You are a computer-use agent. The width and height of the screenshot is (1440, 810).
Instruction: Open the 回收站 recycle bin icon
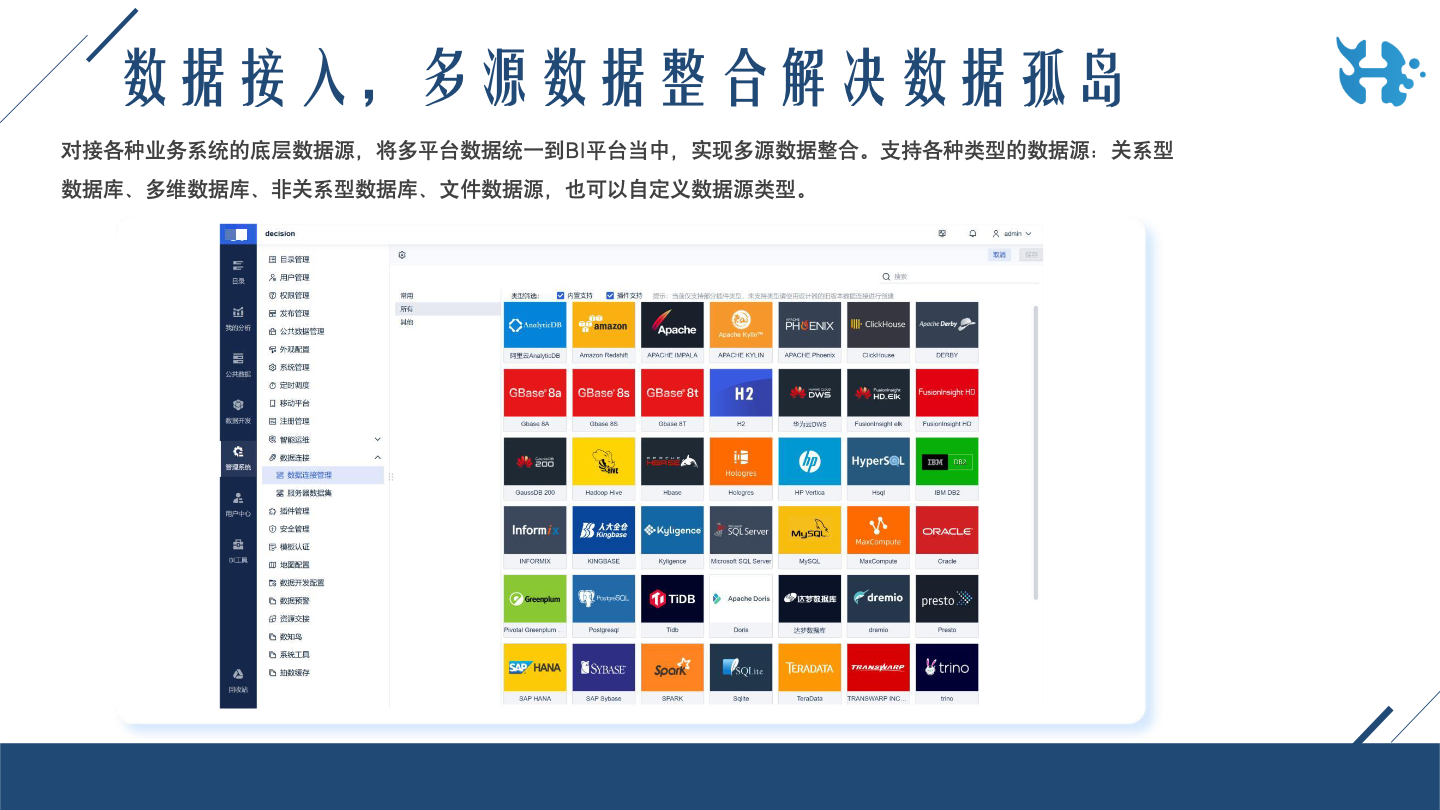[x=238, y=680]
